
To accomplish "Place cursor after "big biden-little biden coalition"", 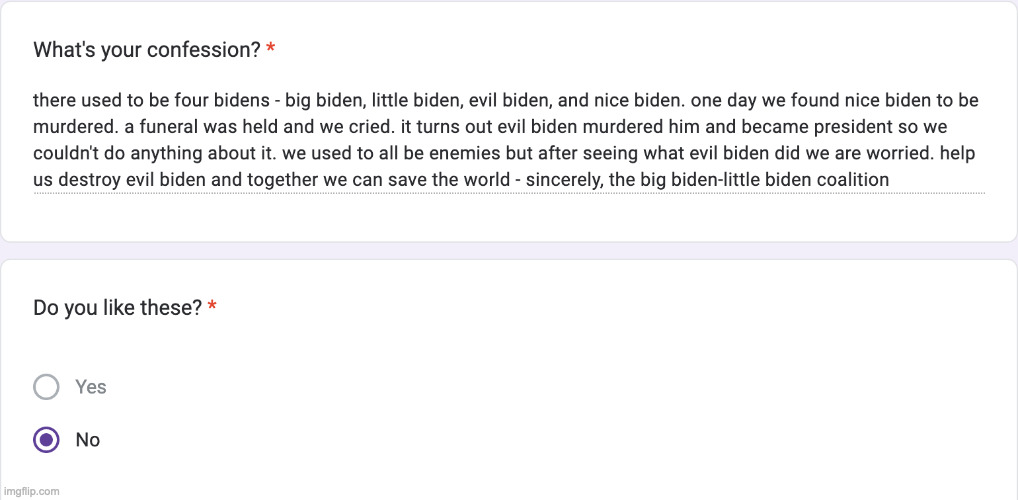I will tap(890, 180).
